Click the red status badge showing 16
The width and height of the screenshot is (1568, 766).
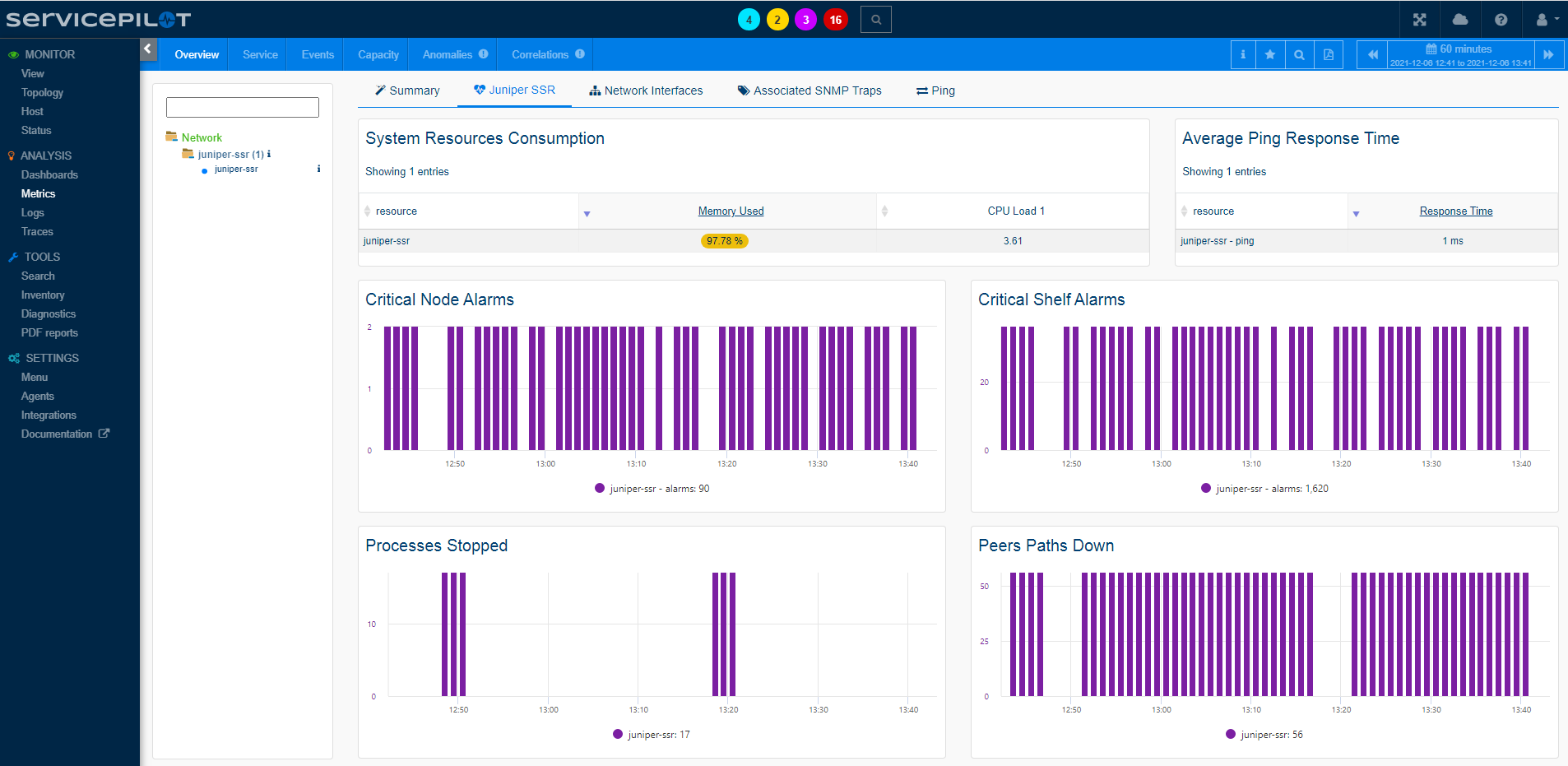coord(835,20)
